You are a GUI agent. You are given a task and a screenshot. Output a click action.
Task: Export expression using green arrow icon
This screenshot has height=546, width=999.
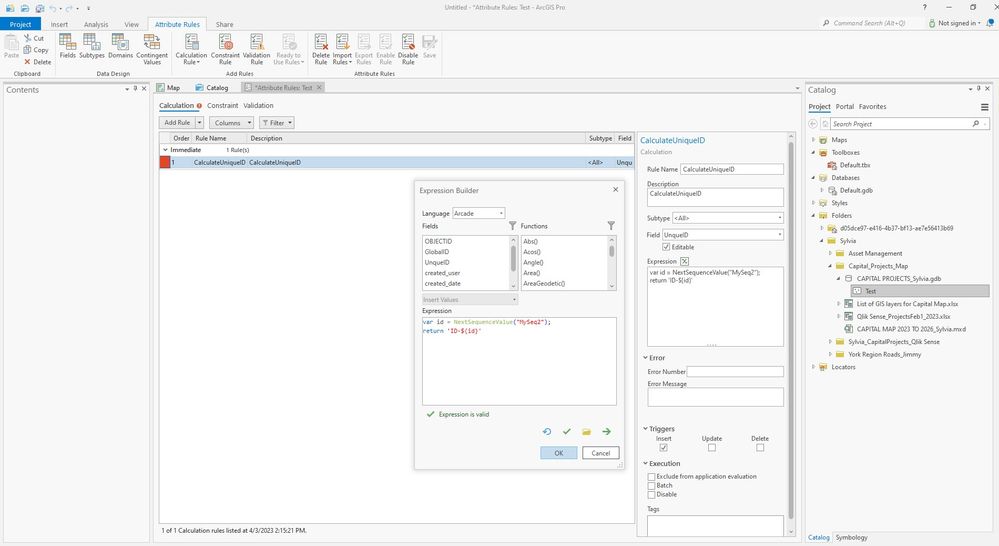[607, 431]
